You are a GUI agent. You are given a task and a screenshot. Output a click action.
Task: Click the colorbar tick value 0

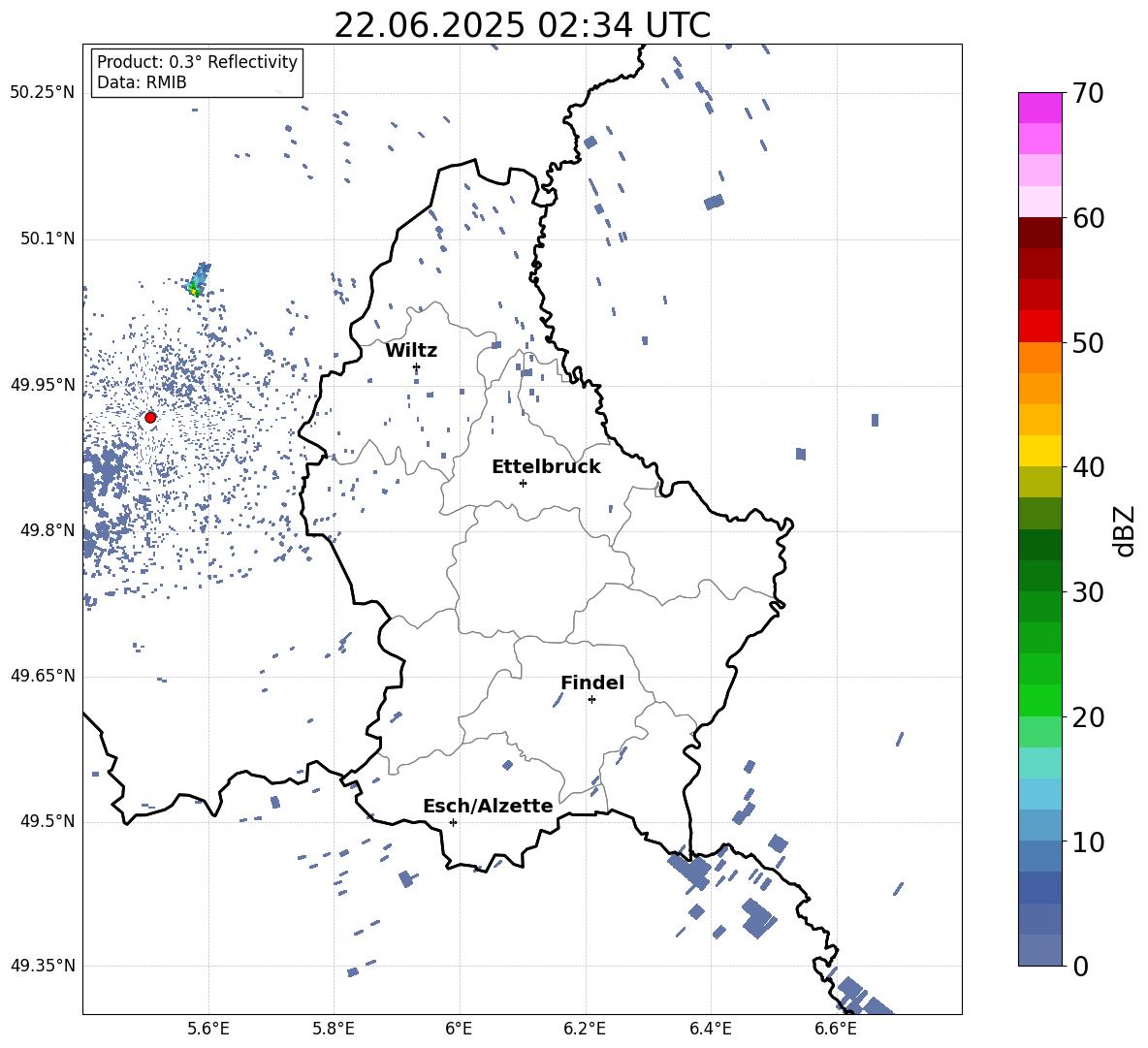pyautogui.click(x=1080, y=966)
